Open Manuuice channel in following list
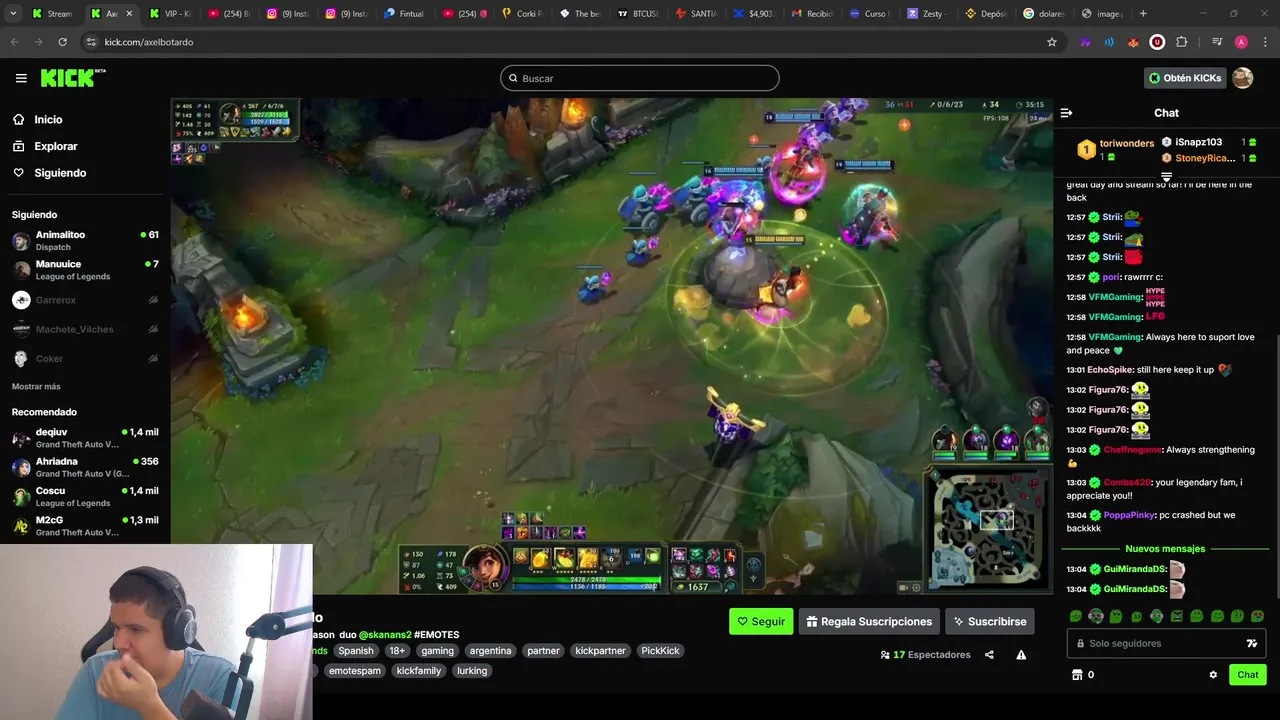 [x=85, y=270]
